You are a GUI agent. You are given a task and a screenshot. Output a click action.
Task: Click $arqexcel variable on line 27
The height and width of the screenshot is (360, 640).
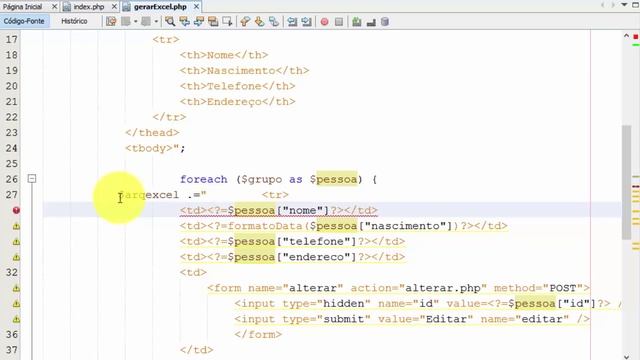(x=149, y=195)
